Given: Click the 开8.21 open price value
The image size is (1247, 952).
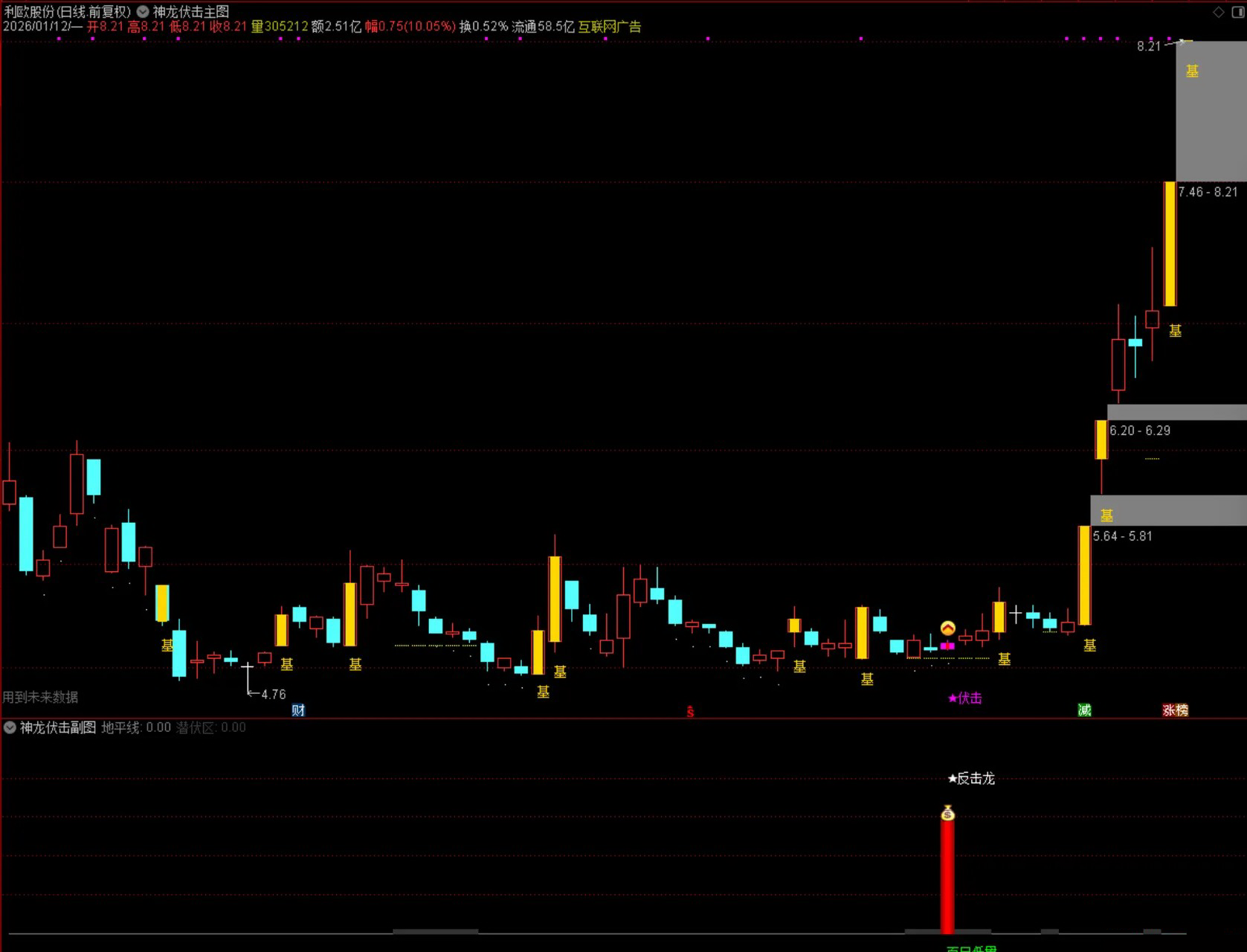Looking at the screenshot, I should pos(105,27).
